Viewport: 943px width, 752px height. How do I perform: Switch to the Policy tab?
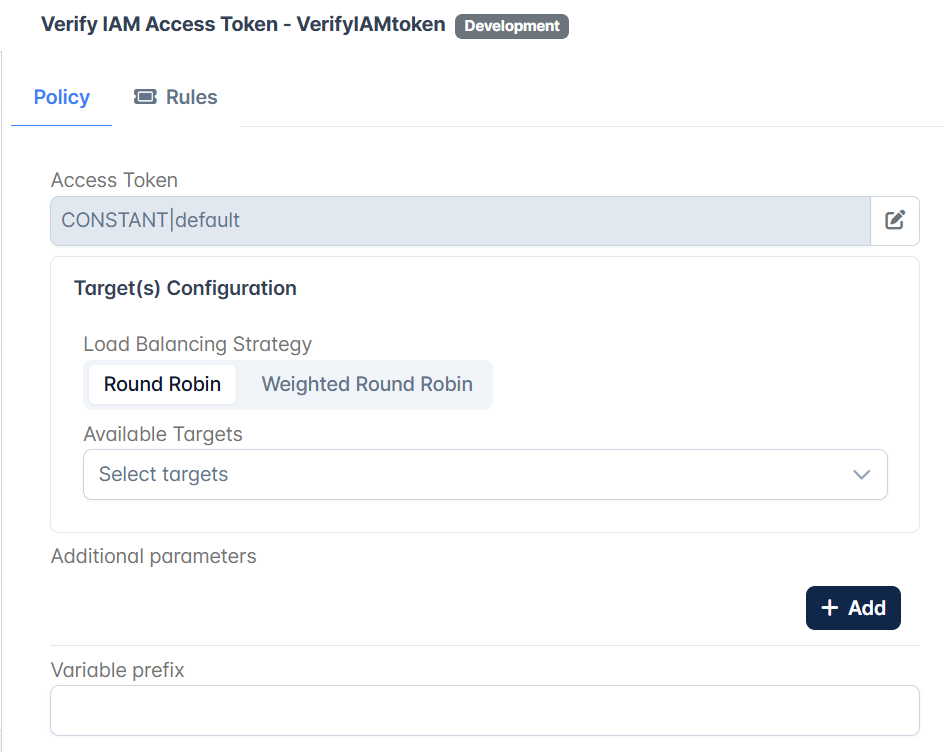pyautogui.click(x=61, y=97)
